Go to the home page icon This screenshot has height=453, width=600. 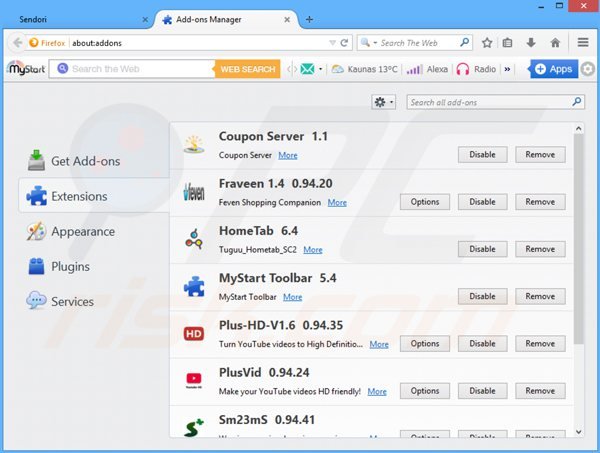coord(555,43)
